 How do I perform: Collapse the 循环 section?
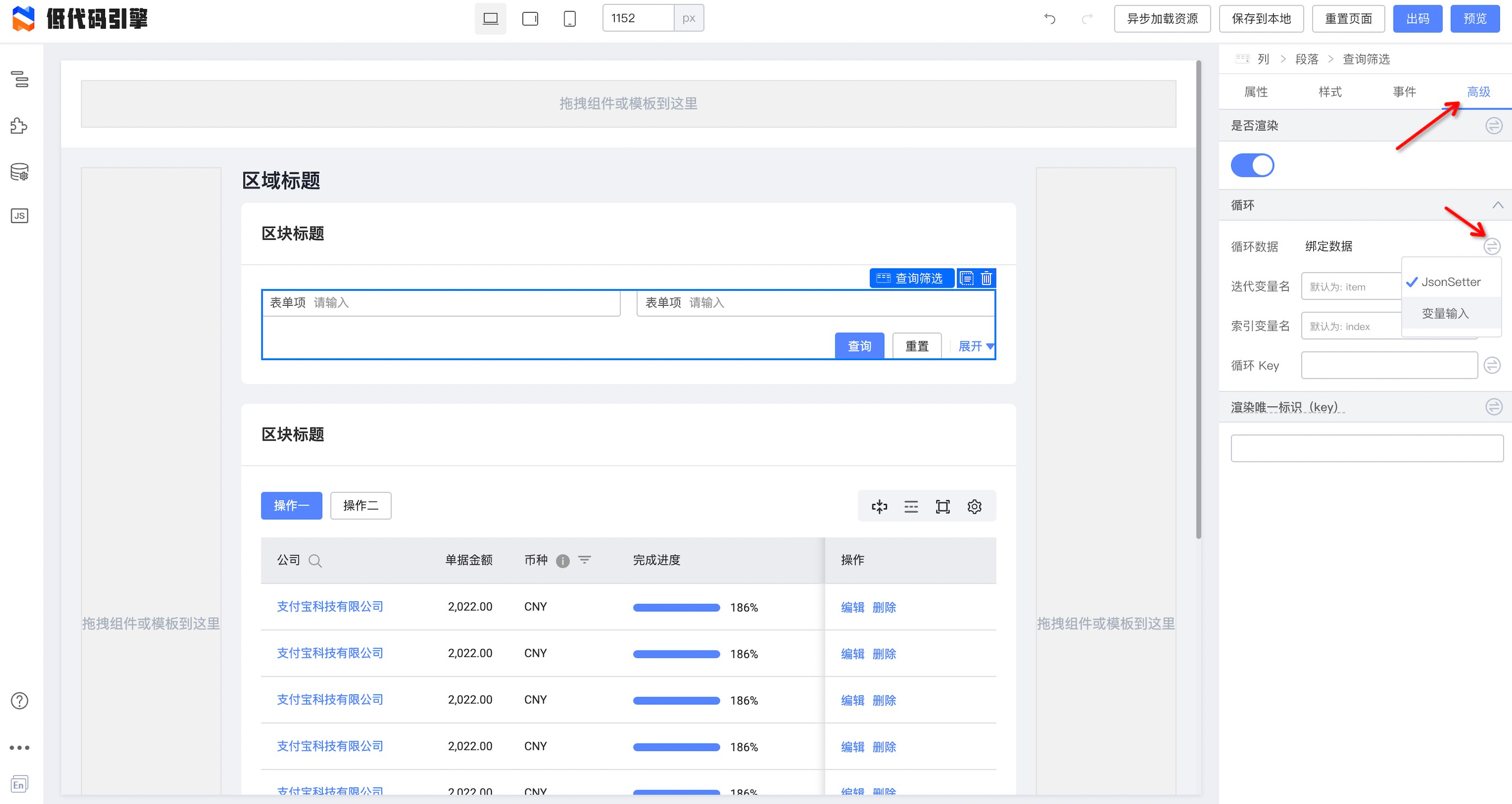pos(1497,205)
